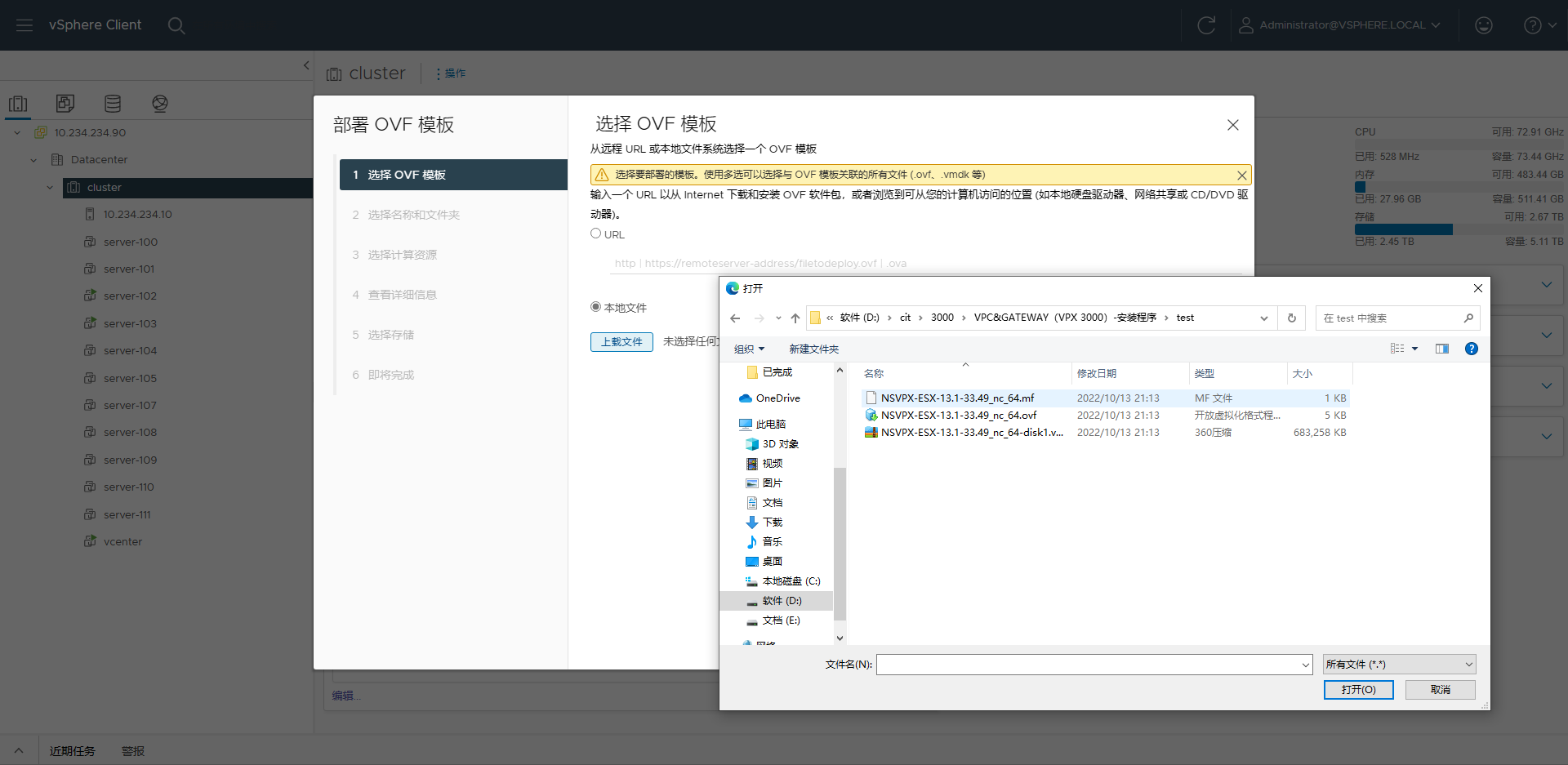Switch to Networking inventory view icon
The height and width of the screenshot is (765, 1568).
point(160,104)
